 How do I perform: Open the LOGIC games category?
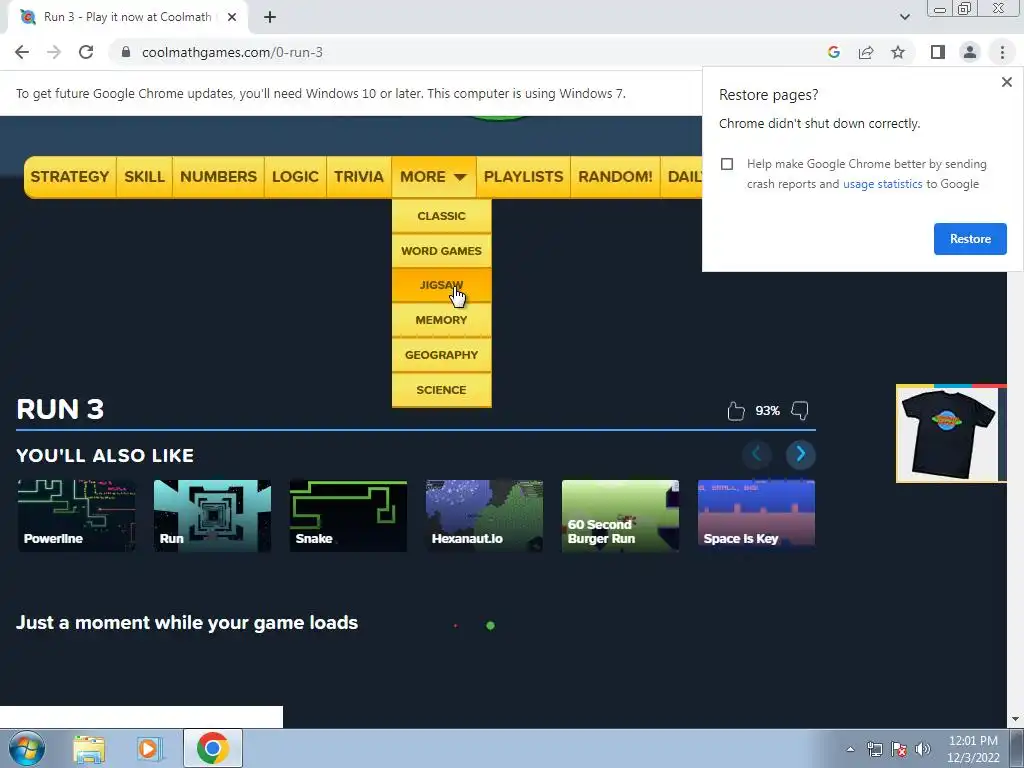coord(295,177)
